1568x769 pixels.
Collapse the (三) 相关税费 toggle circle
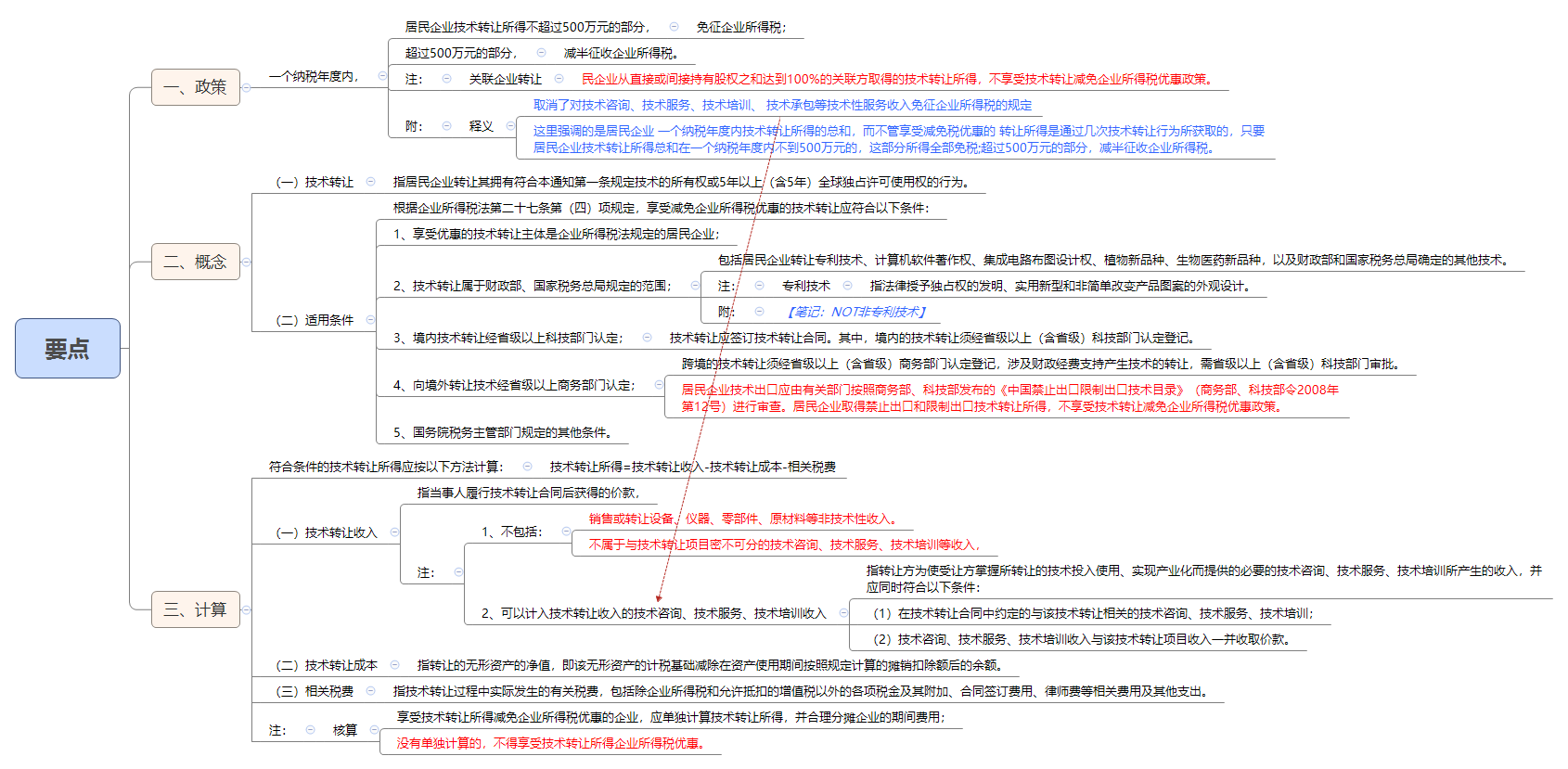[x=370, y=691]
